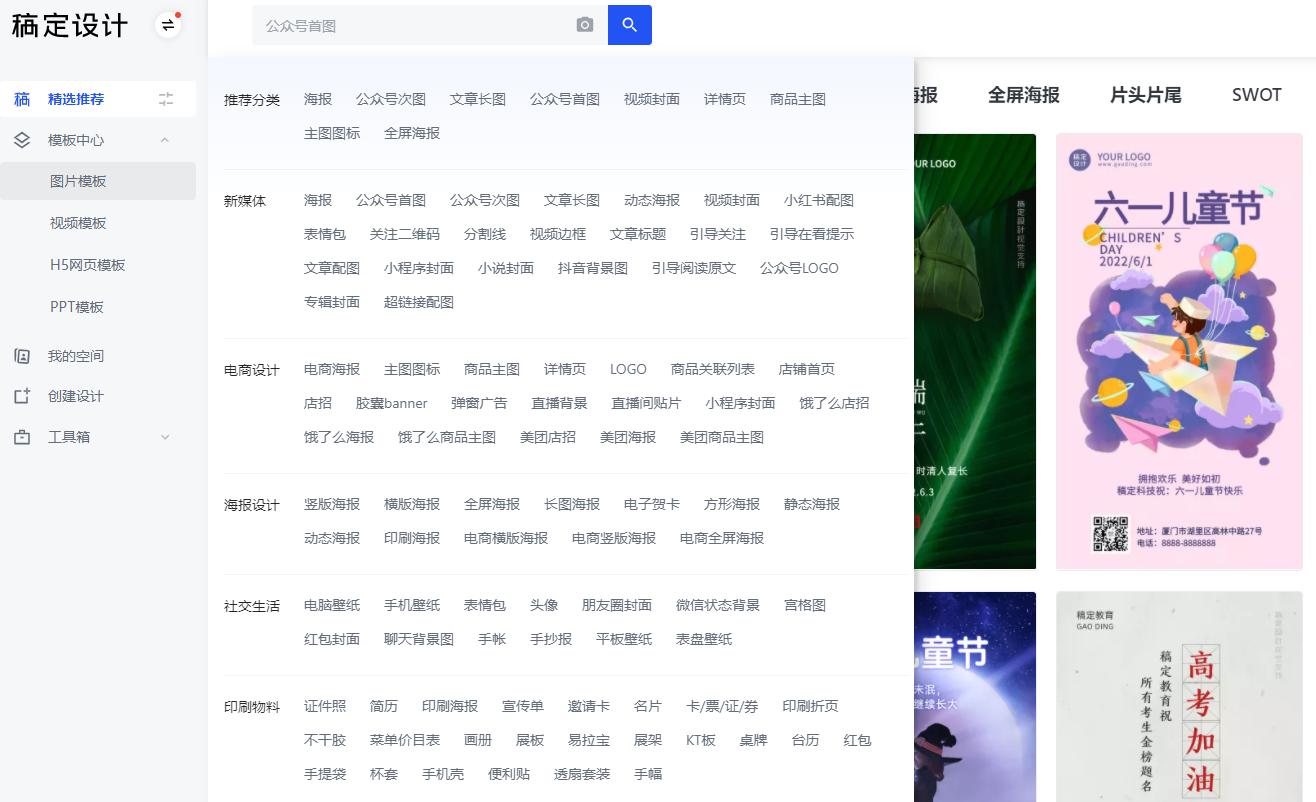The height and width of the screenshot is (802, 1316).
Task: Open the 六一儿童节 poster thumbnail
Action: pos(1178,350)
